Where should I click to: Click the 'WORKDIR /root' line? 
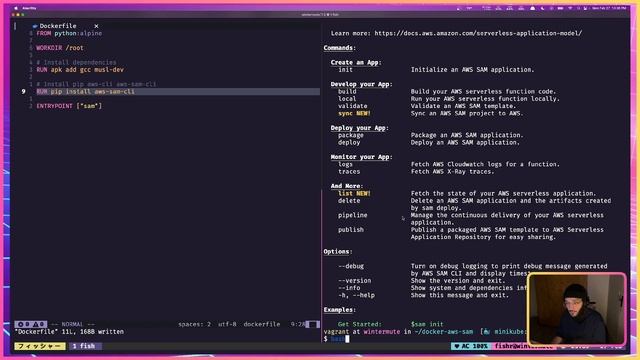(60, 48)
